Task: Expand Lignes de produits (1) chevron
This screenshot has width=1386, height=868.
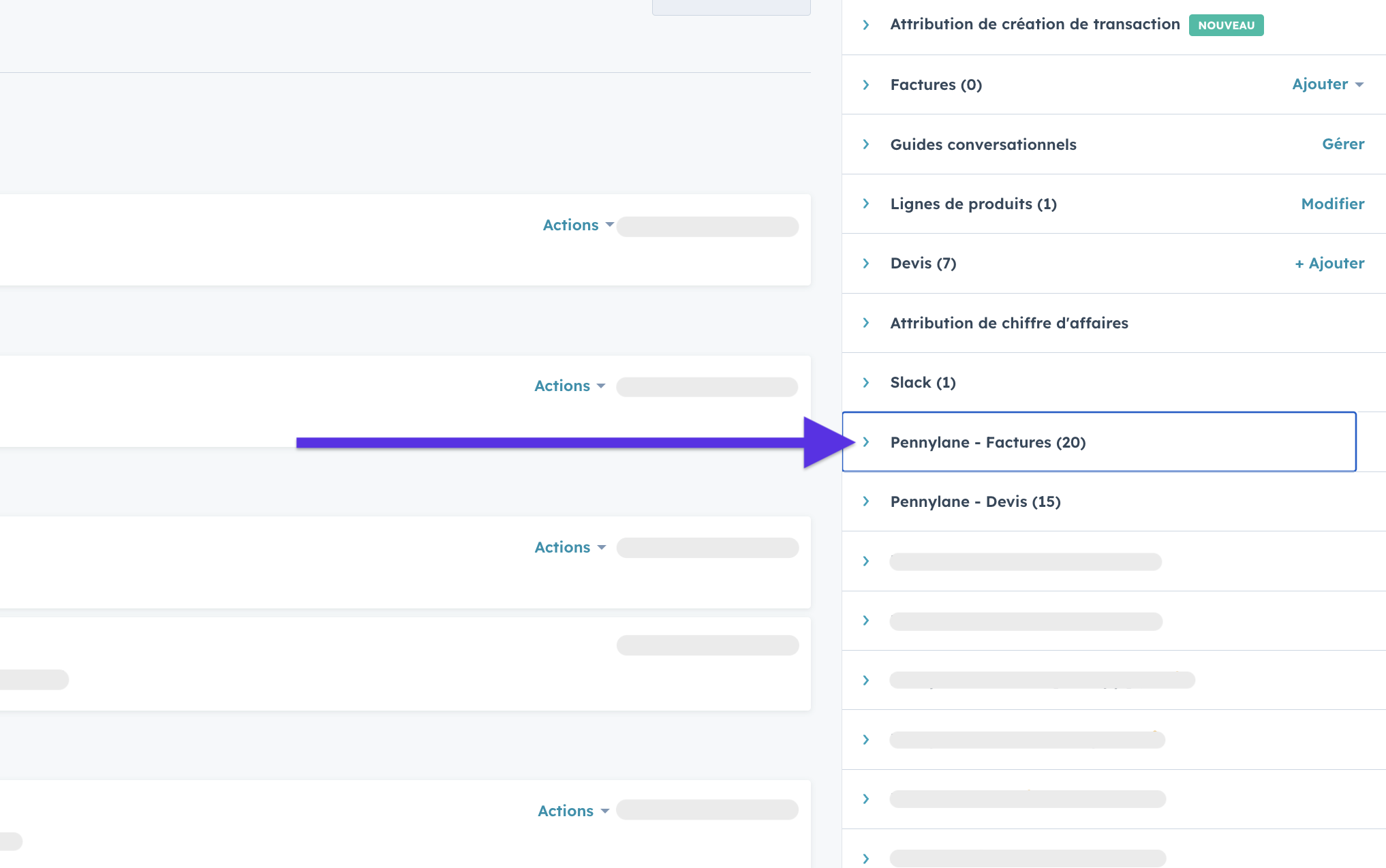Action: click(x=866, y=204)
